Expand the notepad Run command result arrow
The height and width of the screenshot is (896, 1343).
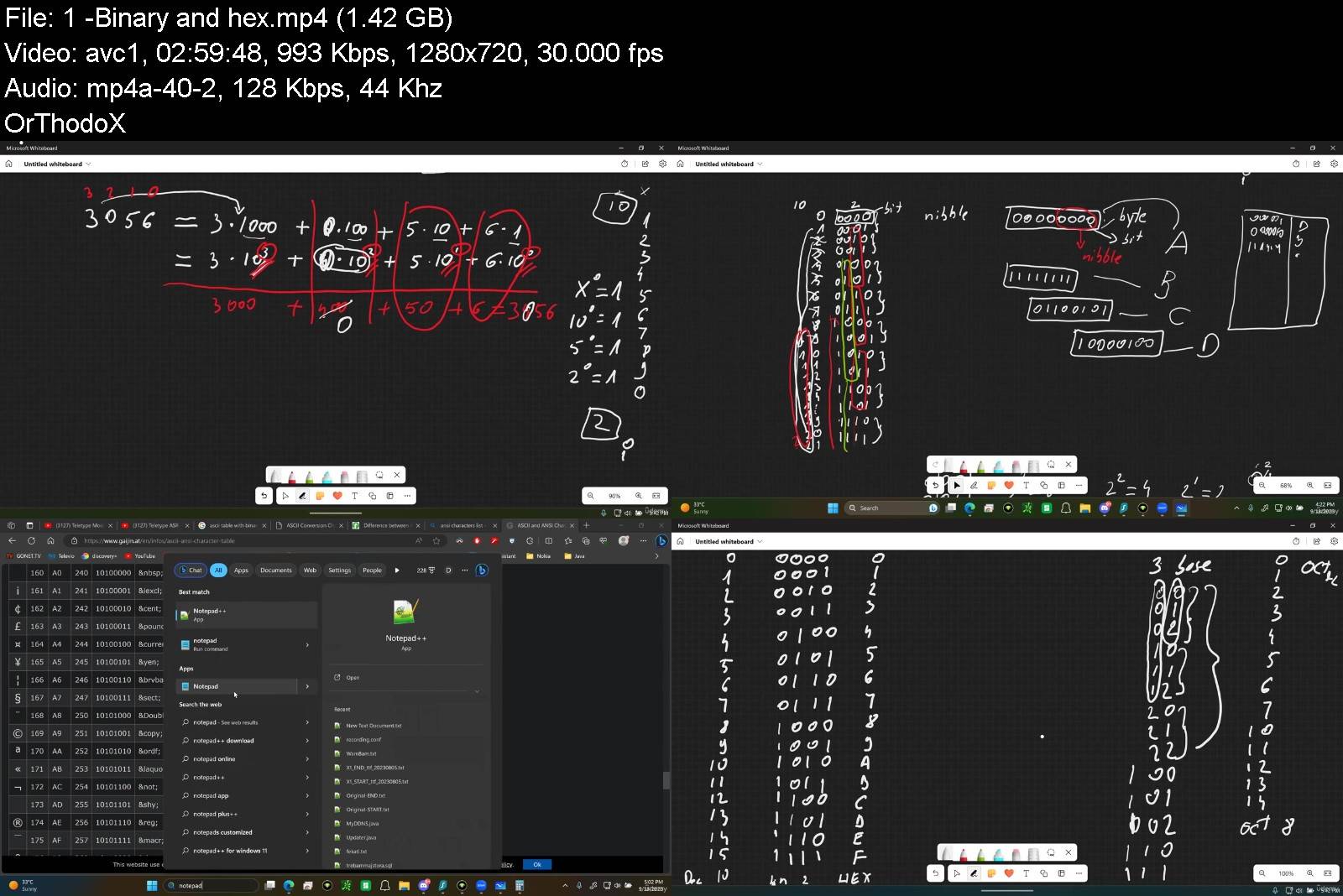(307, 644)
